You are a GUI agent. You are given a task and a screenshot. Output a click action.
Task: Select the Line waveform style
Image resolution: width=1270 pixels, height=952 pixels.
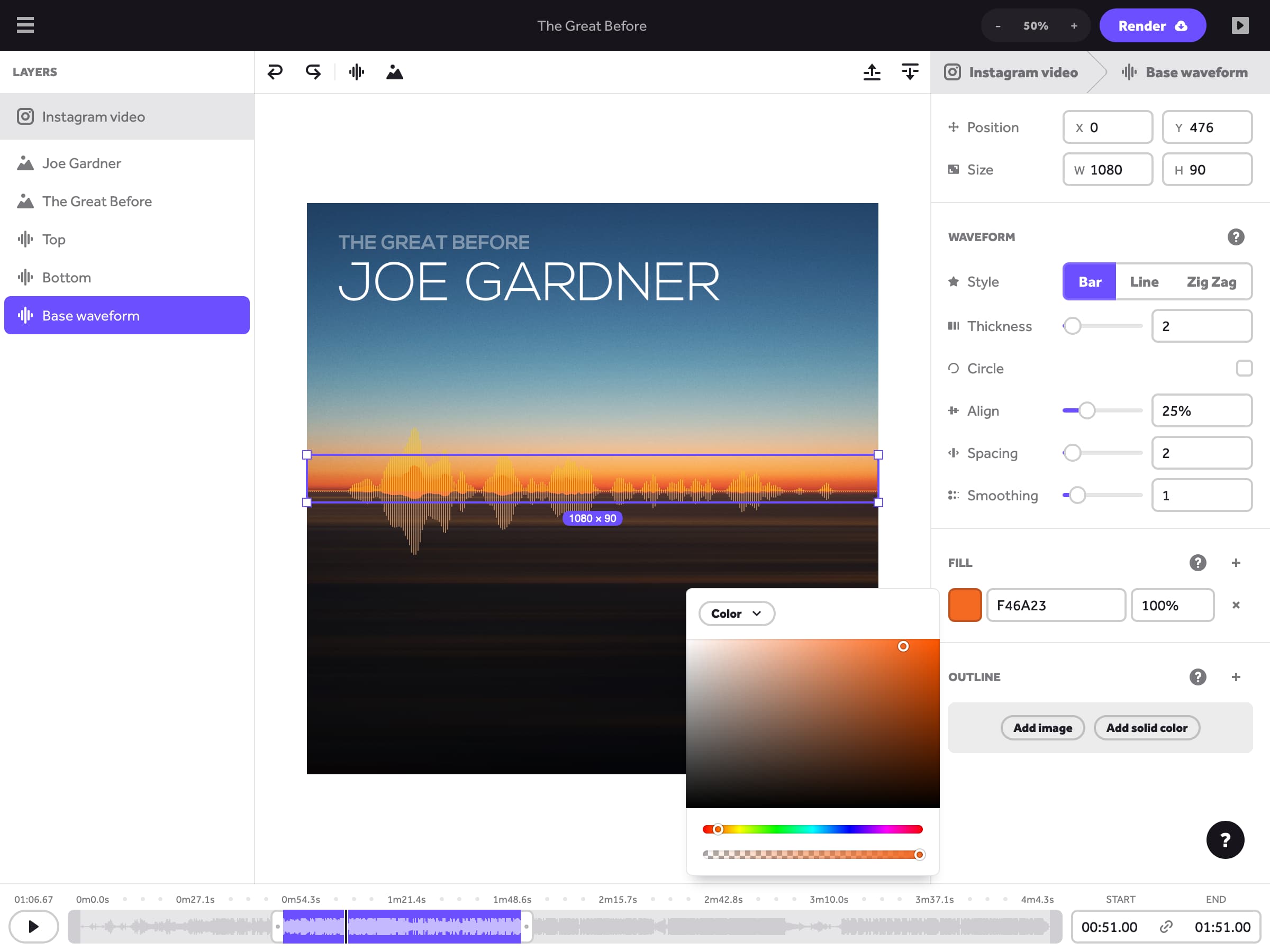click(x=1144, y=282)
